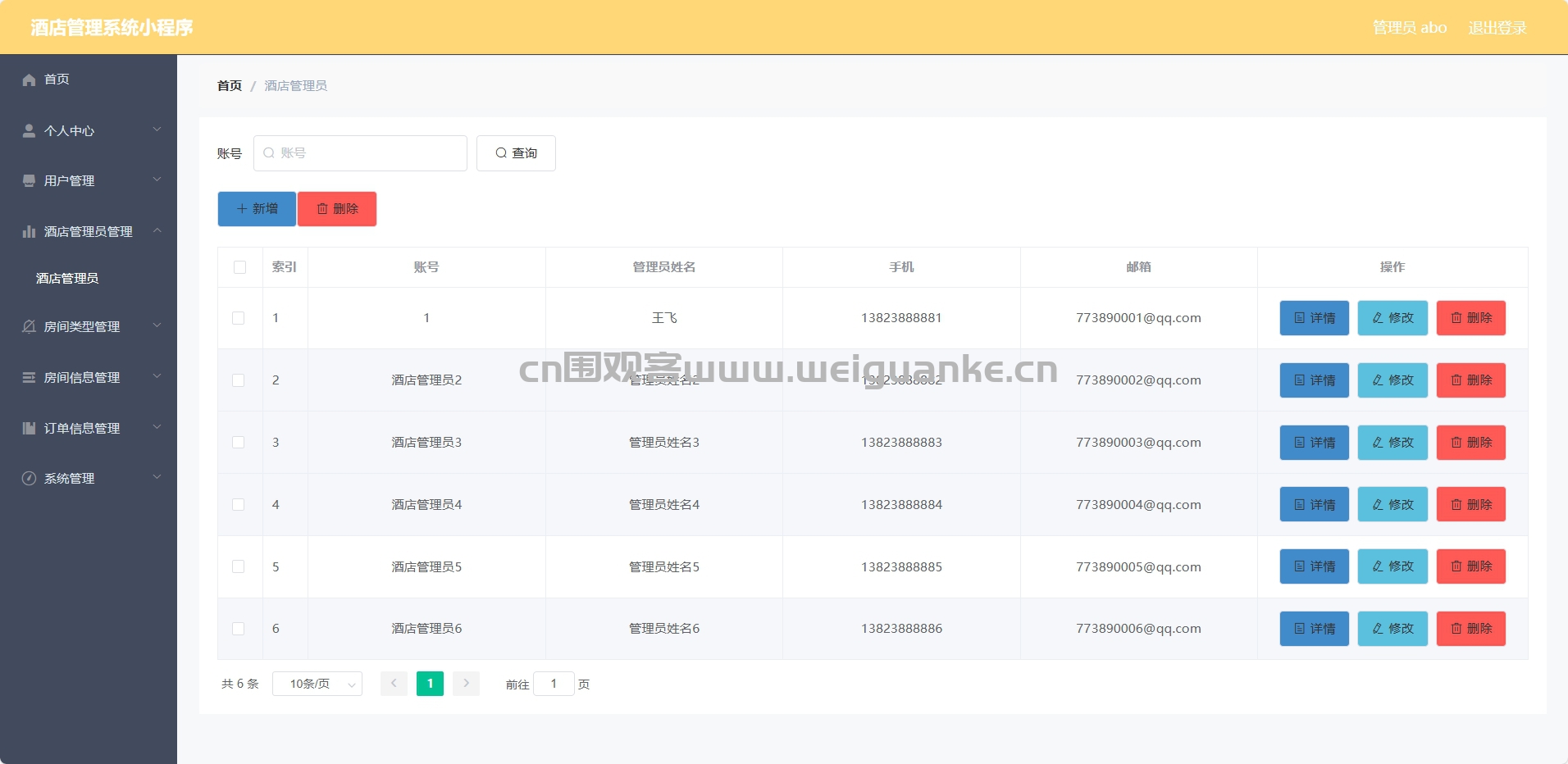
Task: Click the blue 新增 button
Action: (x=257, y=209)
